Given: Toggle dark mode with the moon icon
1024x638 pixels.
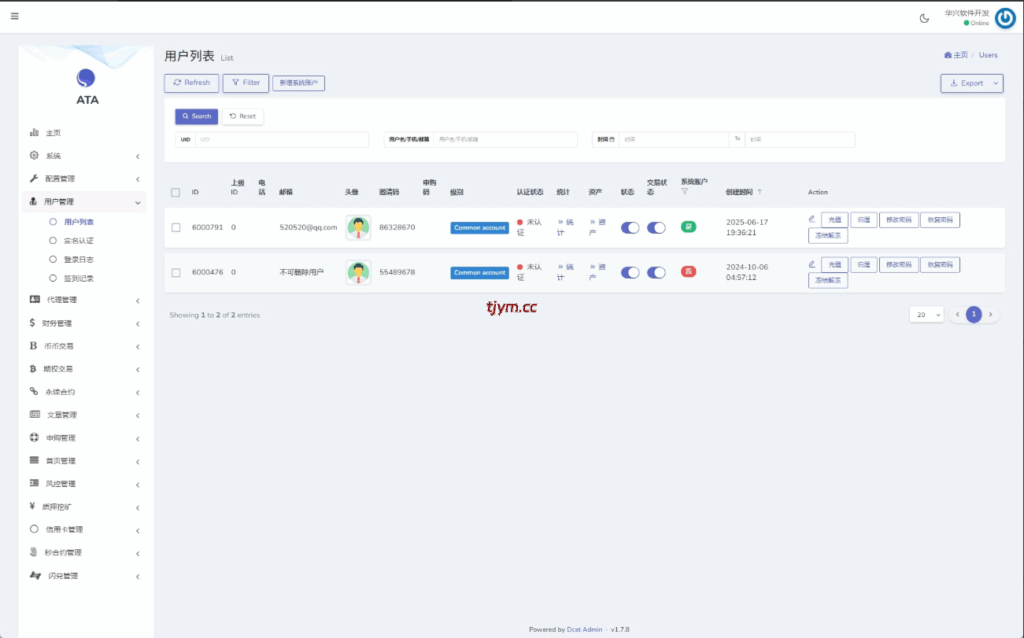Looking at the screenshot, I should tap(924, 18).
